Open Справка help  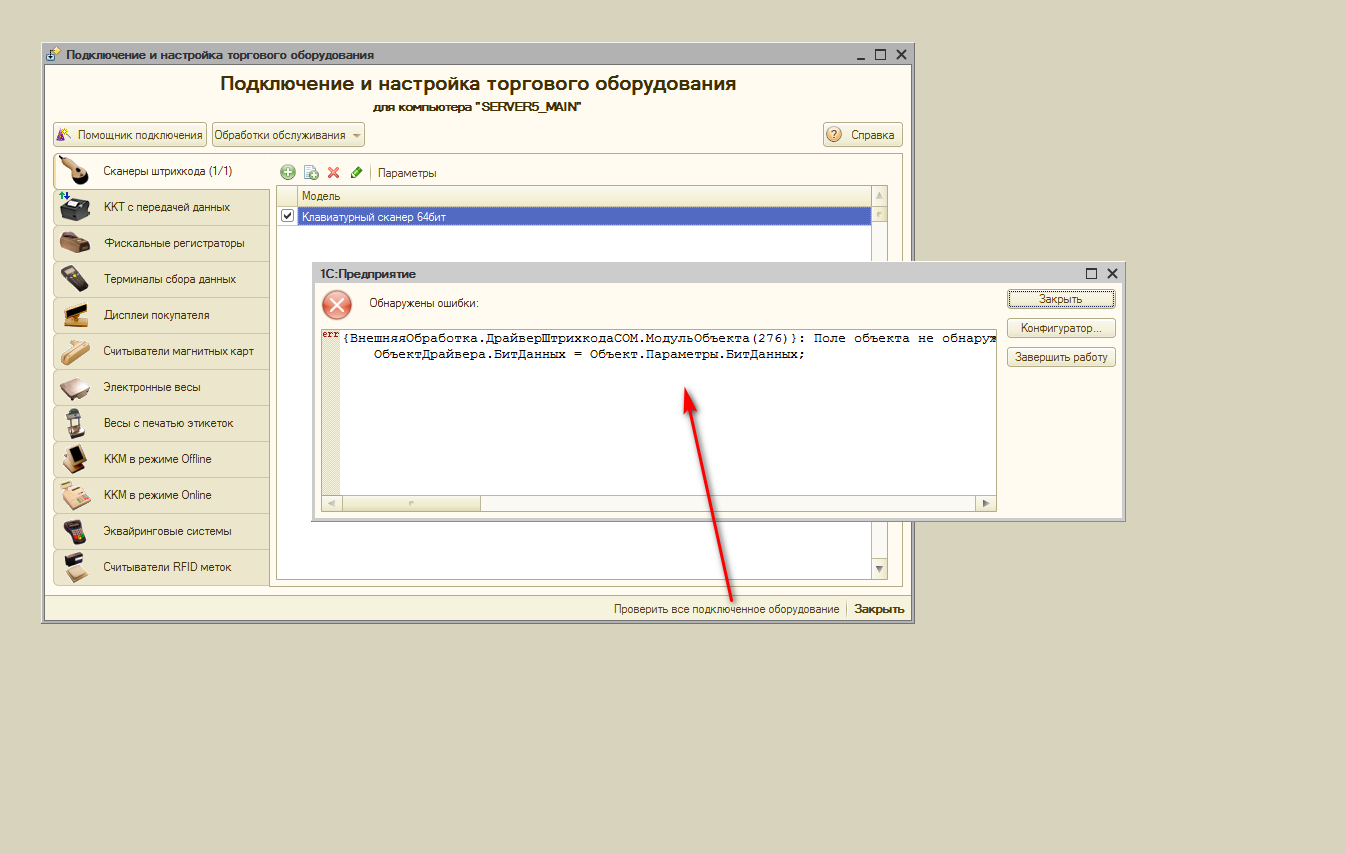tap(863, 135)
